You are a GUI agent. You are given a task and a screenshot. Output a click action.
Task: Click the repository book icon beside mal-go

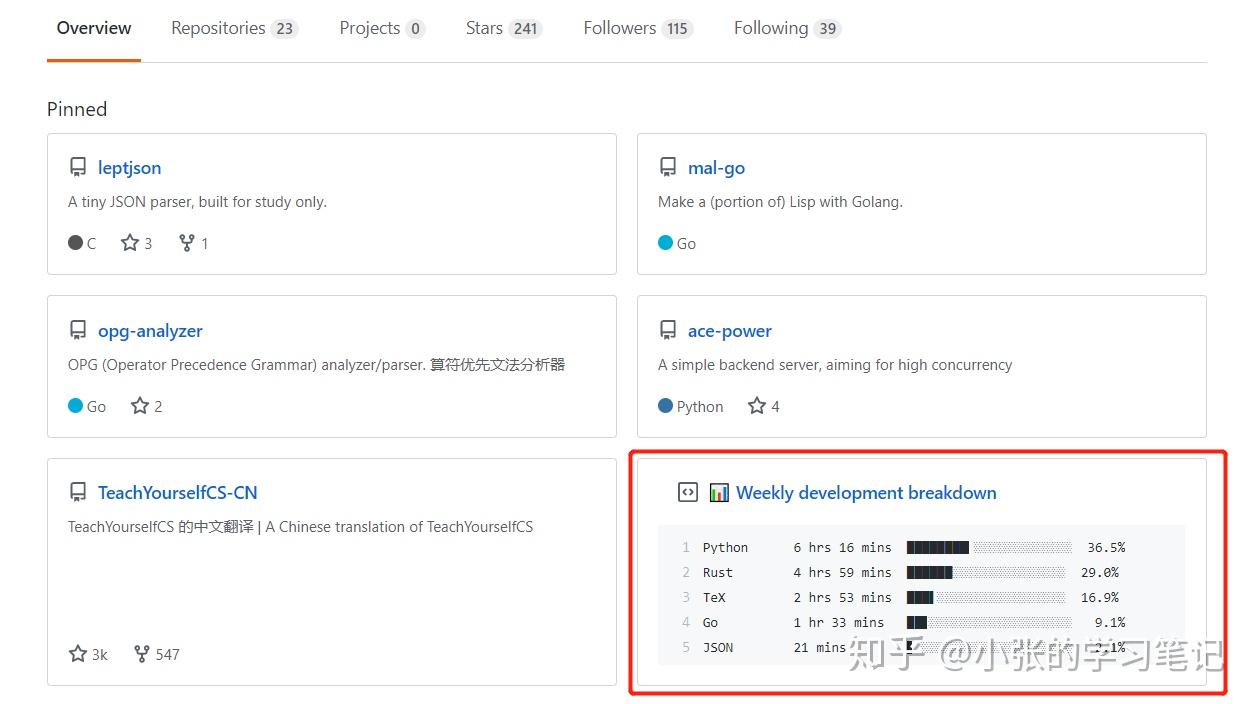[x=668, y=167]
